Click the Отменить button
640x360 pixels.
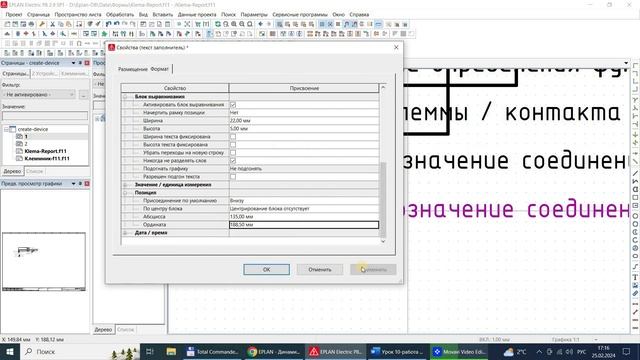(320, 269)
